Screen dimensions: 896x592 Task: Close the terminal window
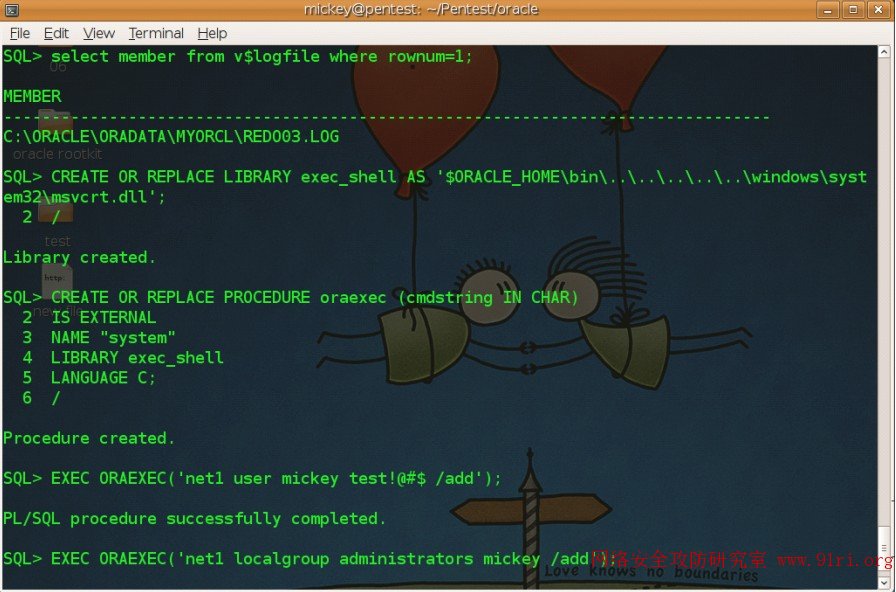[x=879, y=10]
